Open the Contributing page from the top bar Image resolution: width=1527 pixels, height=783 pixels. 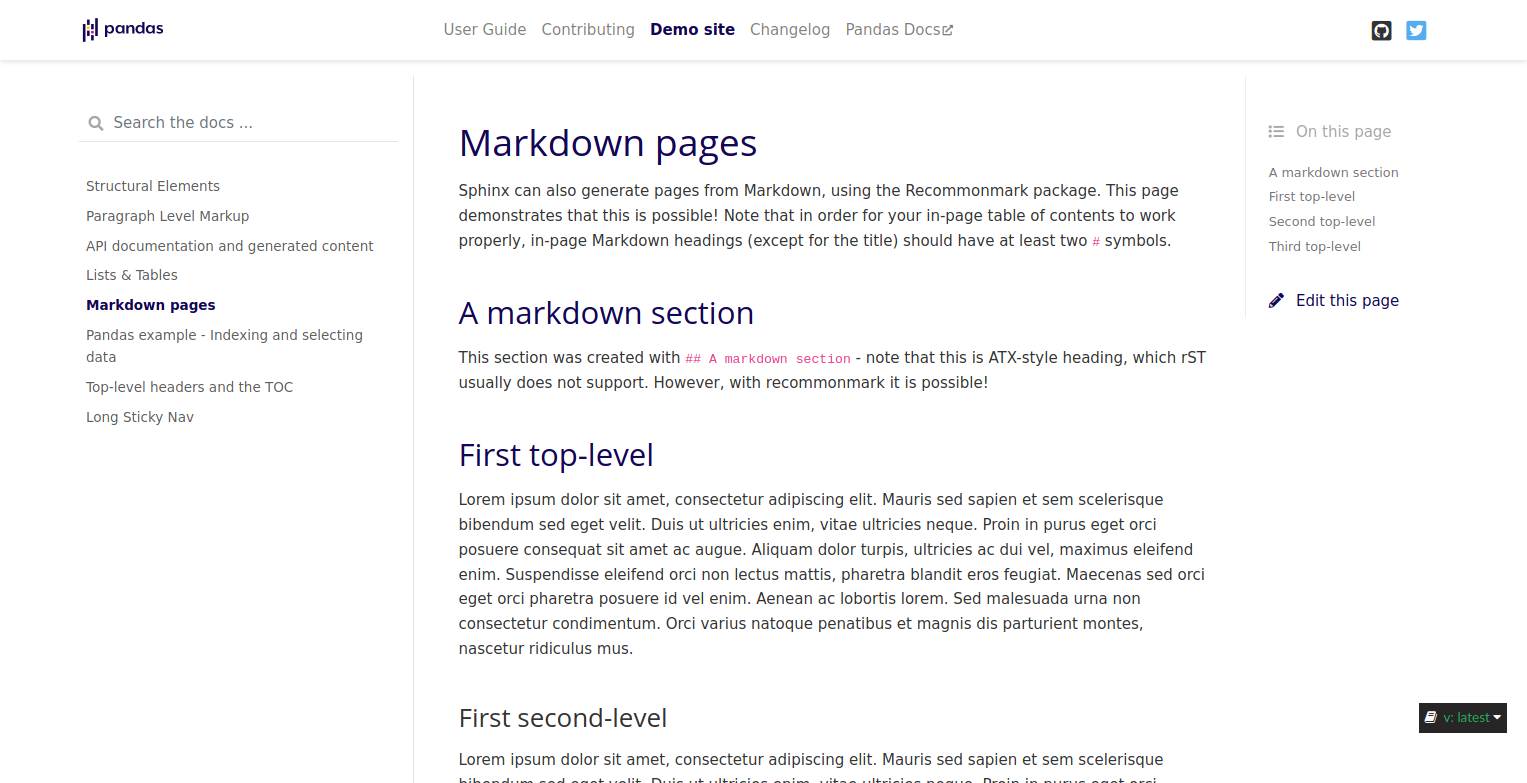[587, 29]
